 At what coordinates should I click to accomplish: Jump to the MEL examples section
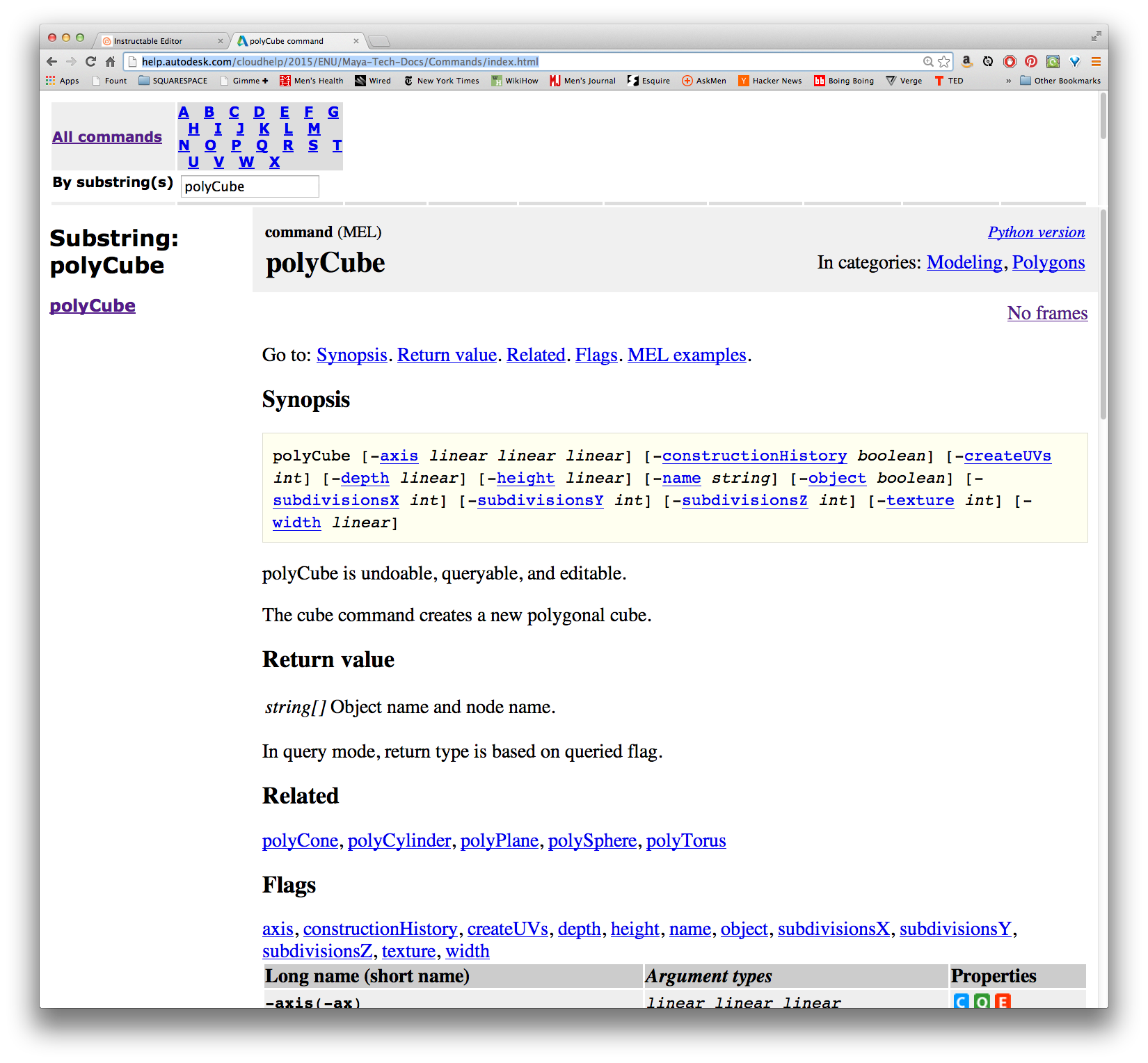686,355
